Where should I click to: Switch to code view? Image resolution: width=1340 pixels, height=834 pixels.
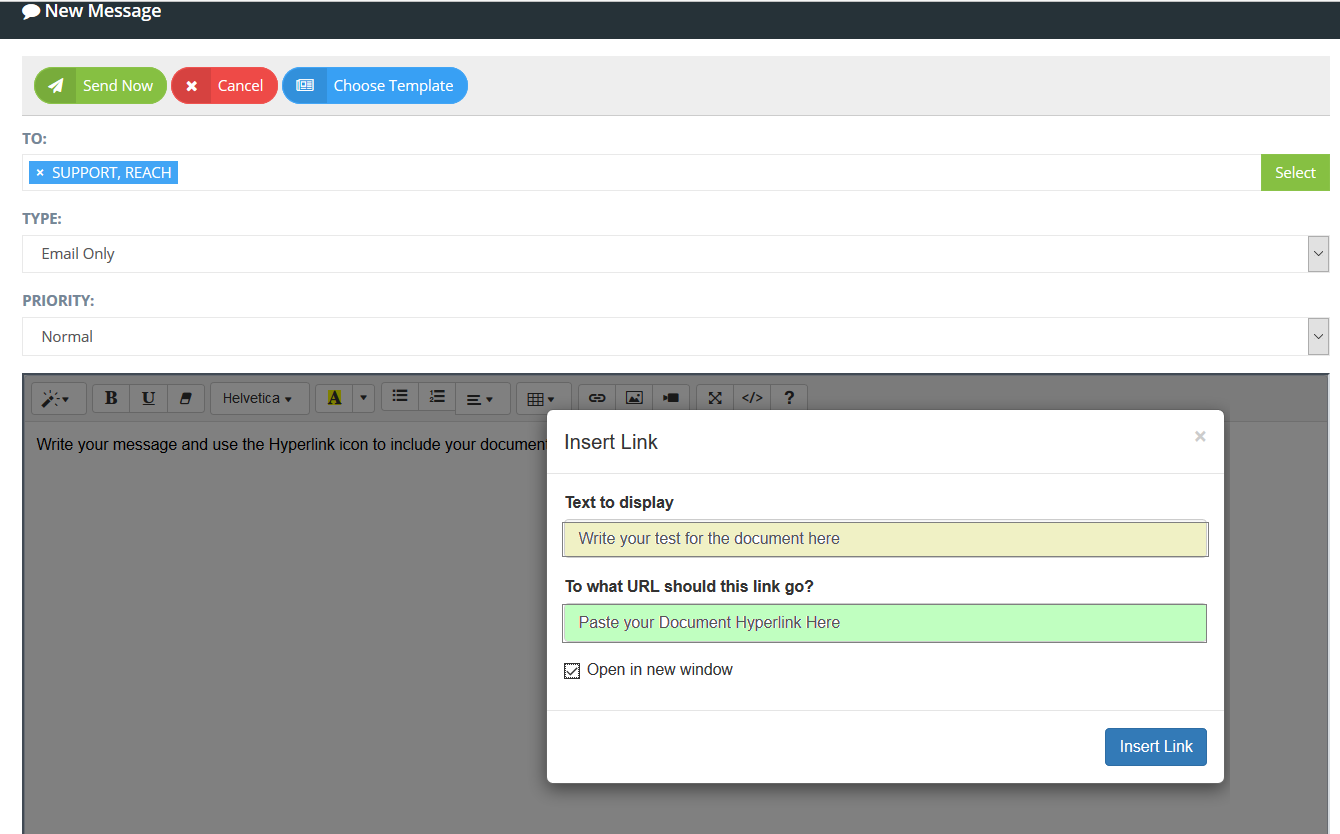[x=752, y=398]
